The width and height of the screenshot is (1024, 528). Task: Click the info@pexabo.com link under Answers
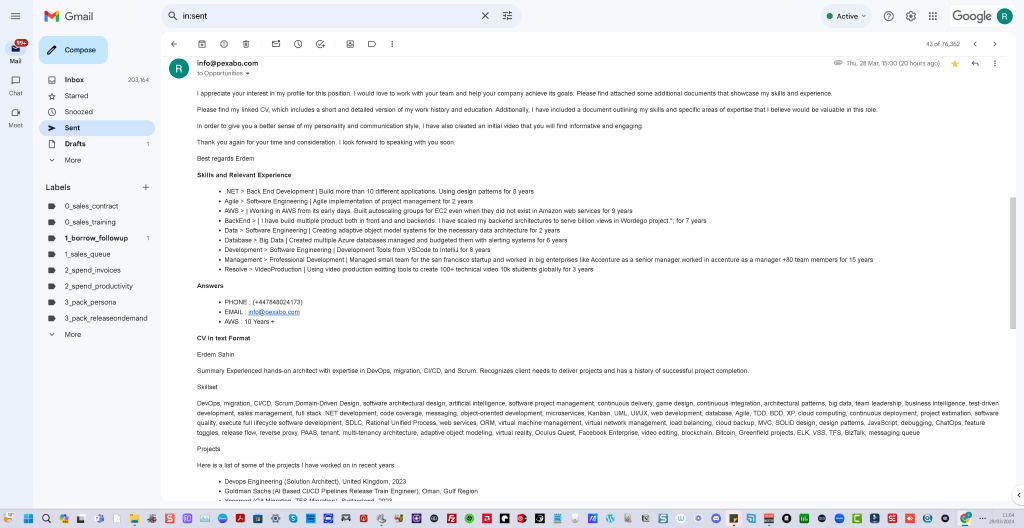pyautogui.click(x=274, y=312)
